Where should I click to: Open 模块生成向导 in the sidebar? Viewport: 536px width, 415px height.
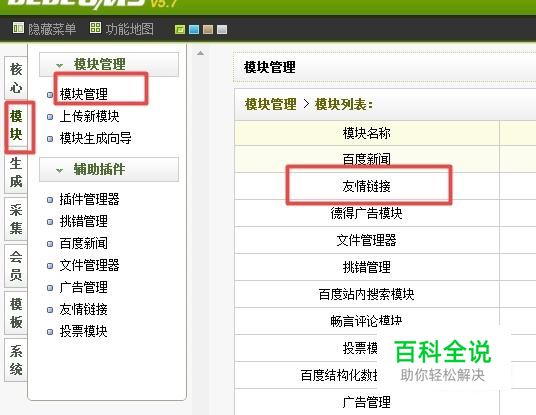[96, 138]
